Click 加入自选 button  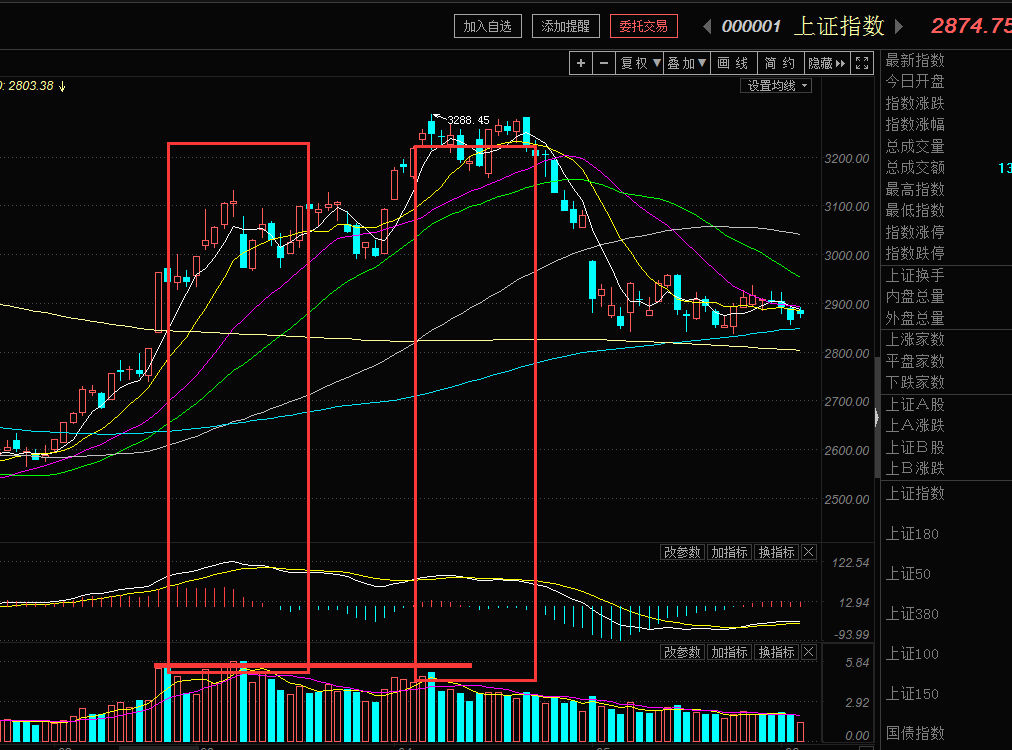coord(488,26)
